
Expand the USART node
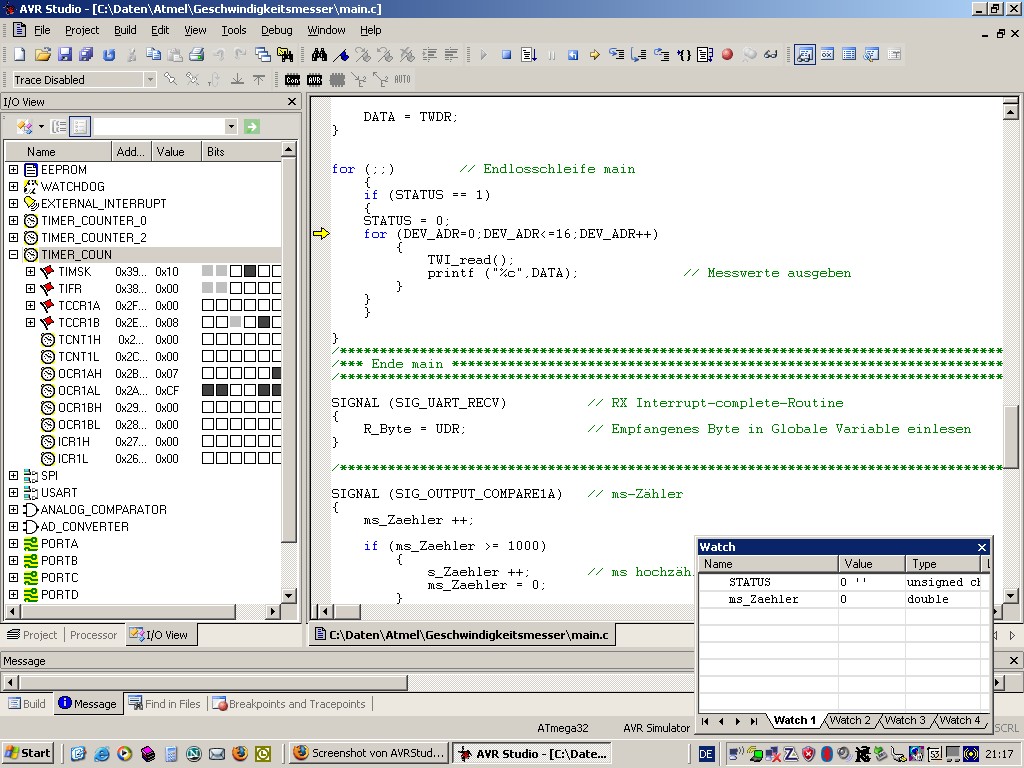(x=13, y=492)
